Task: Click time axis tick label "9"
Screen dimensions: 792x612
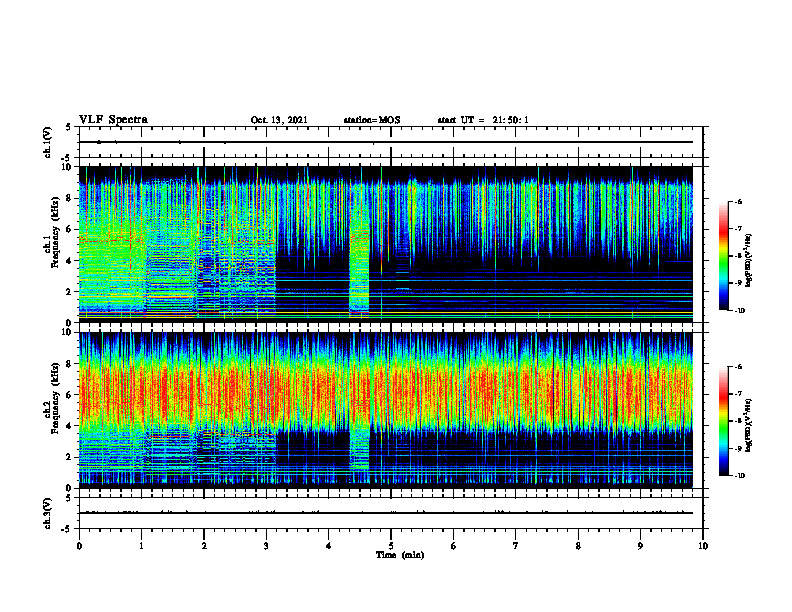Action: pos(640,546)
